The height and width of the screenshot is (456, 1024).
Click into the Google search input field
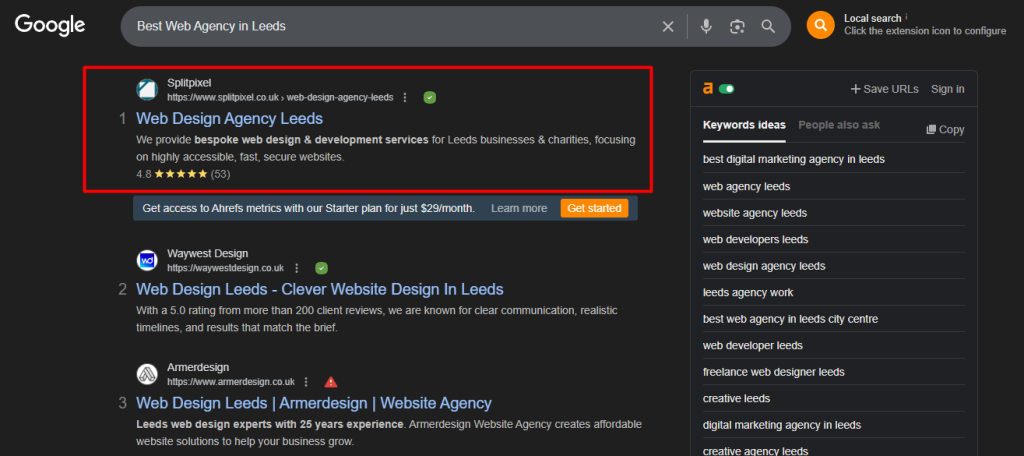point(390,26)
